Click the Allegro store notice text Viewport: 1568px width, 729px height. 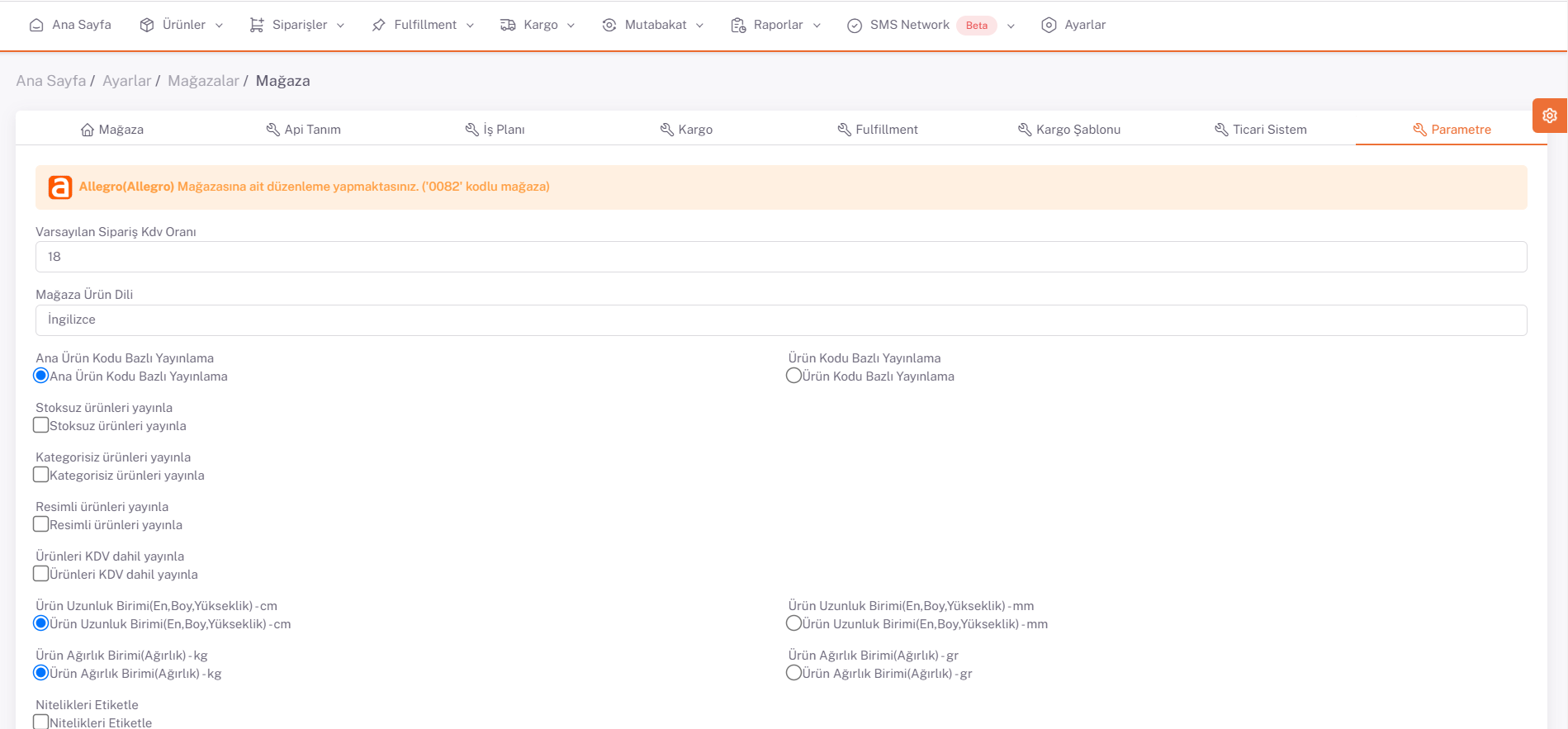(315, 187)
